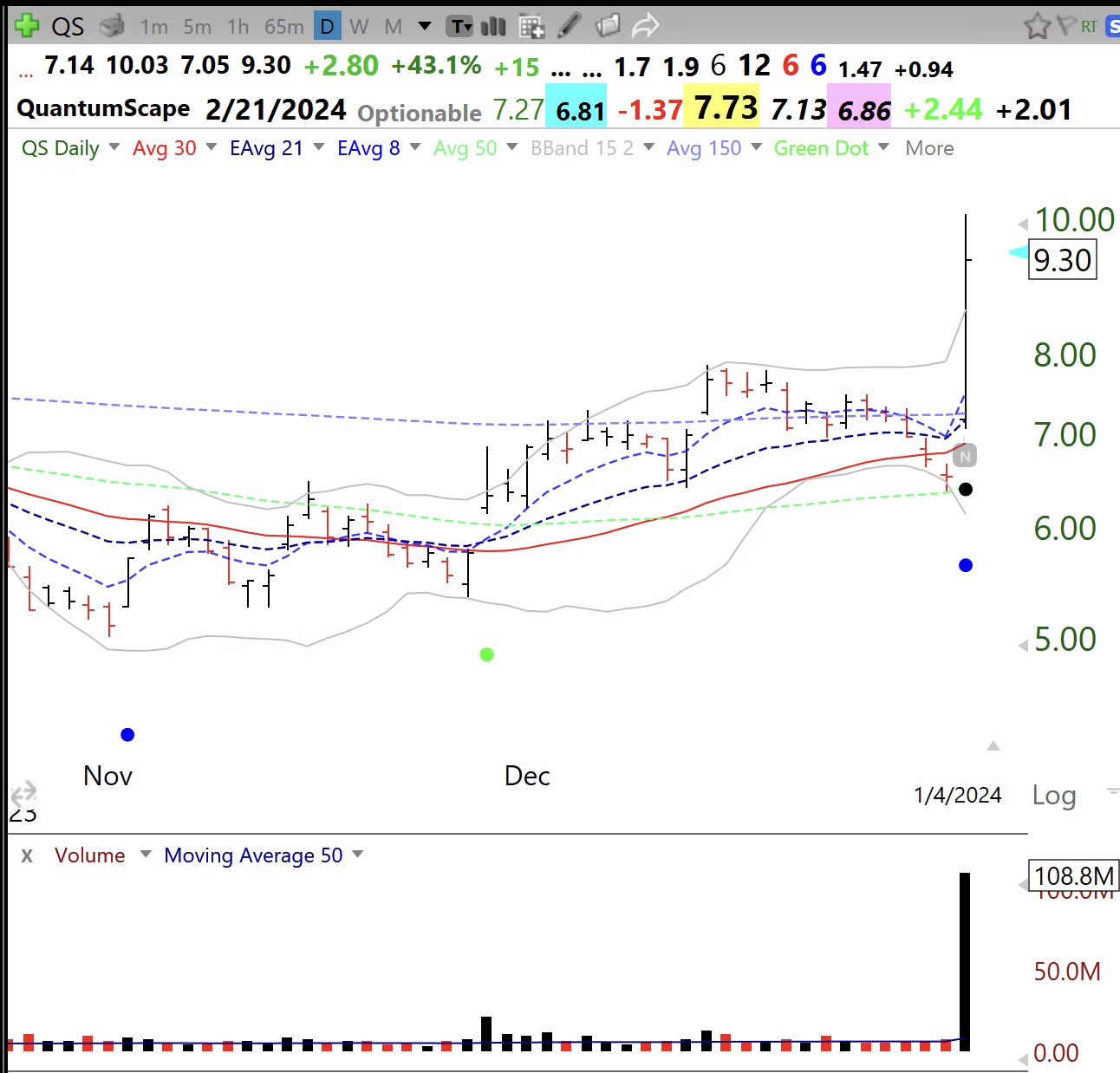Click the 2/21/2024 date text
This screenshot has height=1073, width=1120.
pyautogui.click(x=276, y=109)
